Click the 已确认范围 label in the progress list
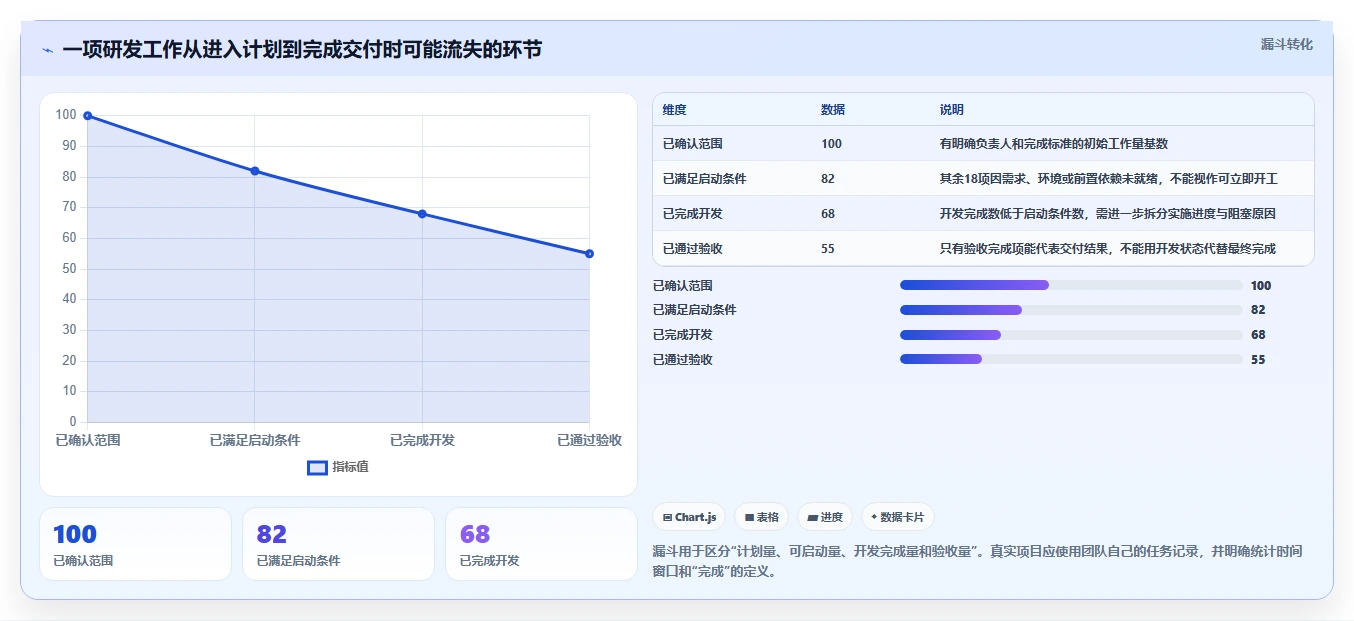 (x=683, y=286)
